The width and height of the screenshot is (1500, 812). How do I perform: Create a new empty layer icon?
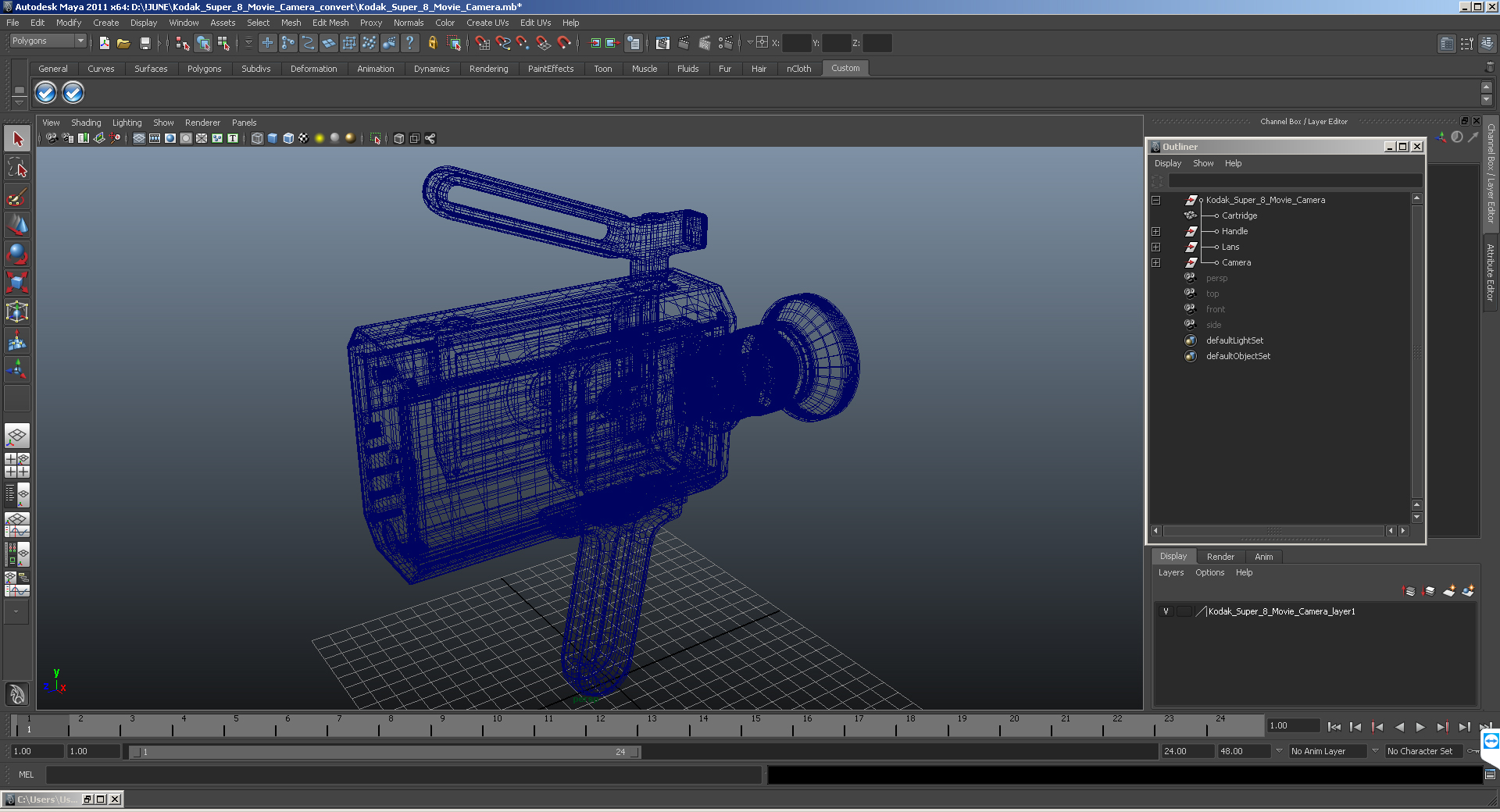point(1449,591)
